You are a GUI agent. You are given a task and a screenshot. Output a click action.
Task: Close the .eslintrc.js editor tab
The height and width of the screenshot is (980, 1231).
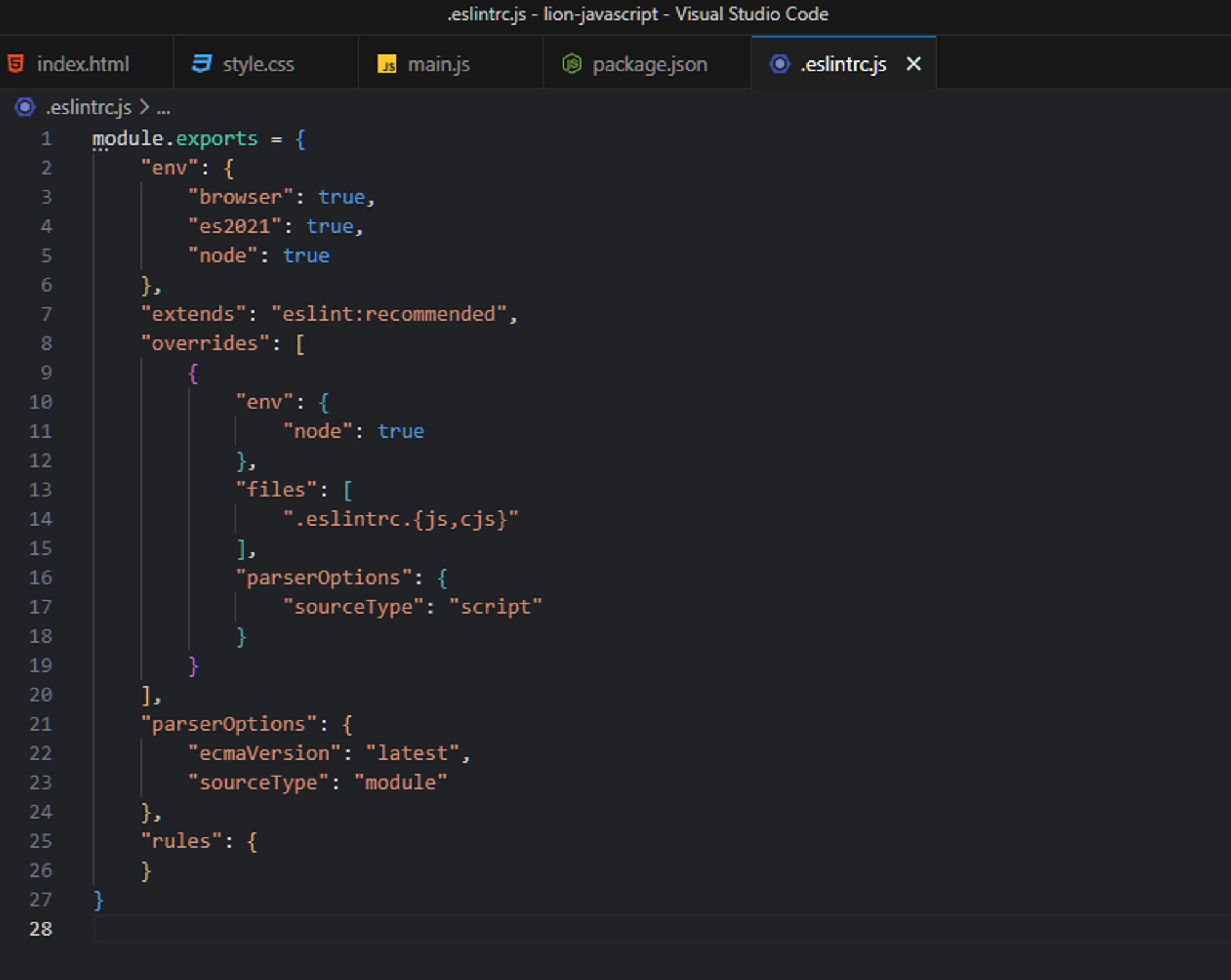pyautogui.click(x=913, y=63)
